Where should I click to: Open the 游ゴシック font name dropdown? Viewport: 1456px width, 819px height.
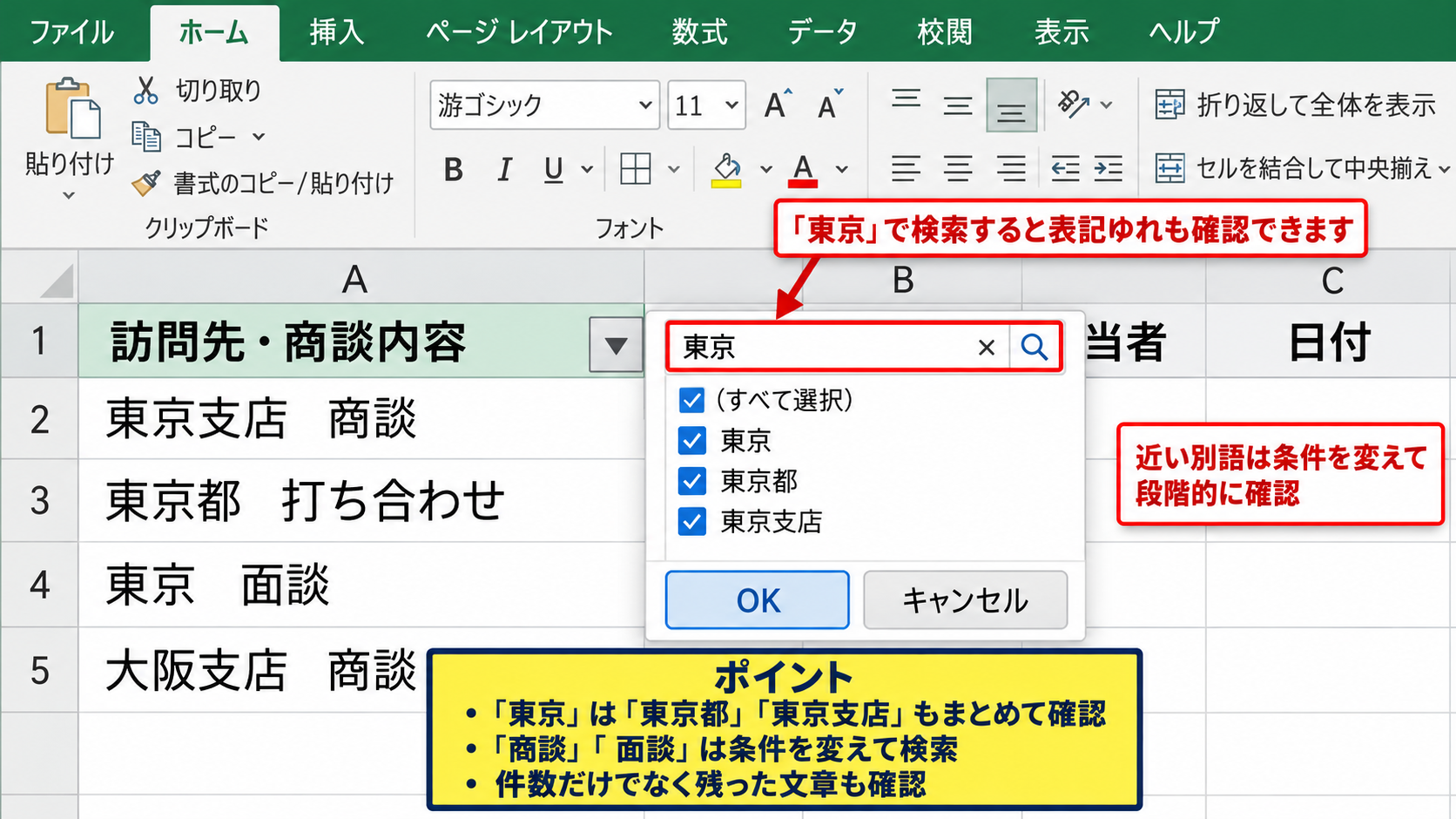(x=644, y=105)
